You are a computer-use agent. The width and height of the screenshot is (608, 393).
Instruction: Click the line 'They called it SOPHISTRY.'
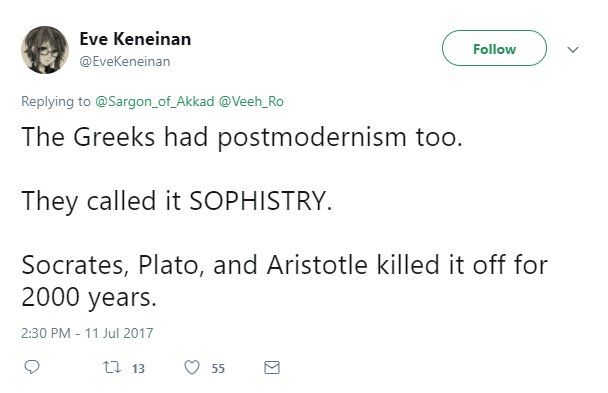click(177, 202)
